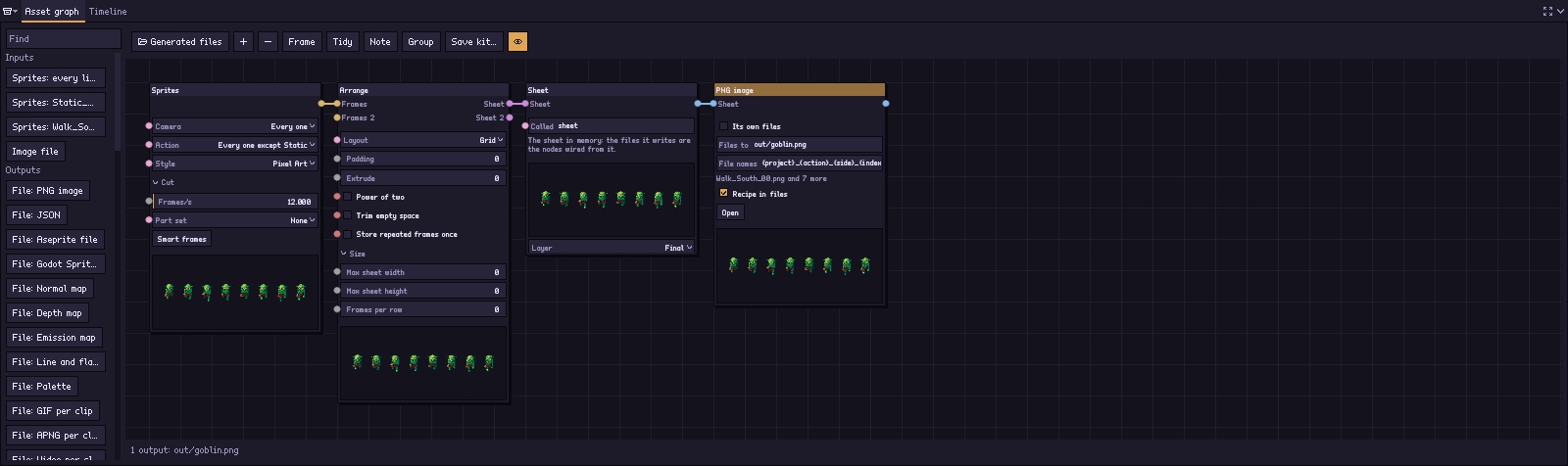The height and width of the screenshot is (466, 1568).
Task: Click the zoom out minus button
Action: 268,41
